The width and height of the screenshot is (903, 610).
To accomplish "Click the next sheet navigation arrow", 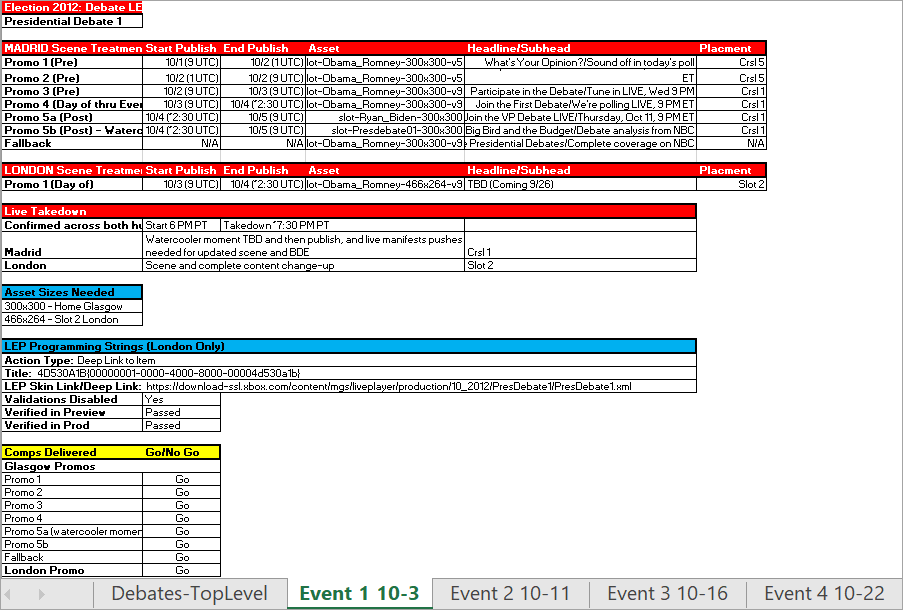I will tap(41, 594).
